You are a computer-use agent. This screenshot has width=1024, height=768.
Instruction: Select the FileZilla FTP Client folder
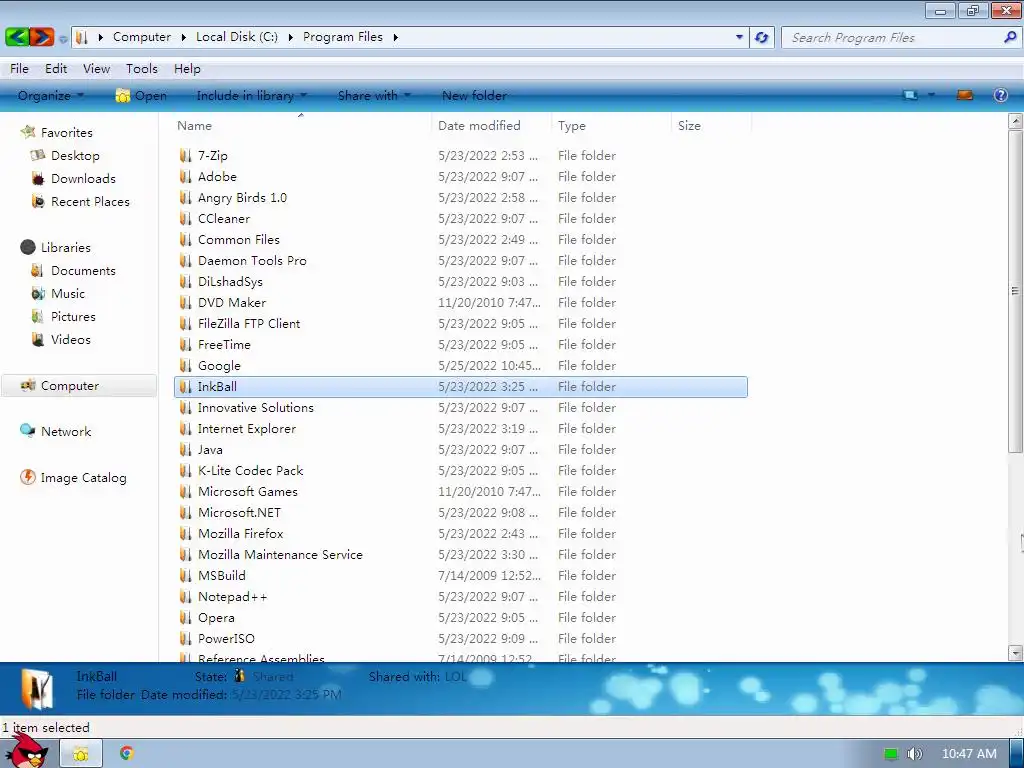460,323
